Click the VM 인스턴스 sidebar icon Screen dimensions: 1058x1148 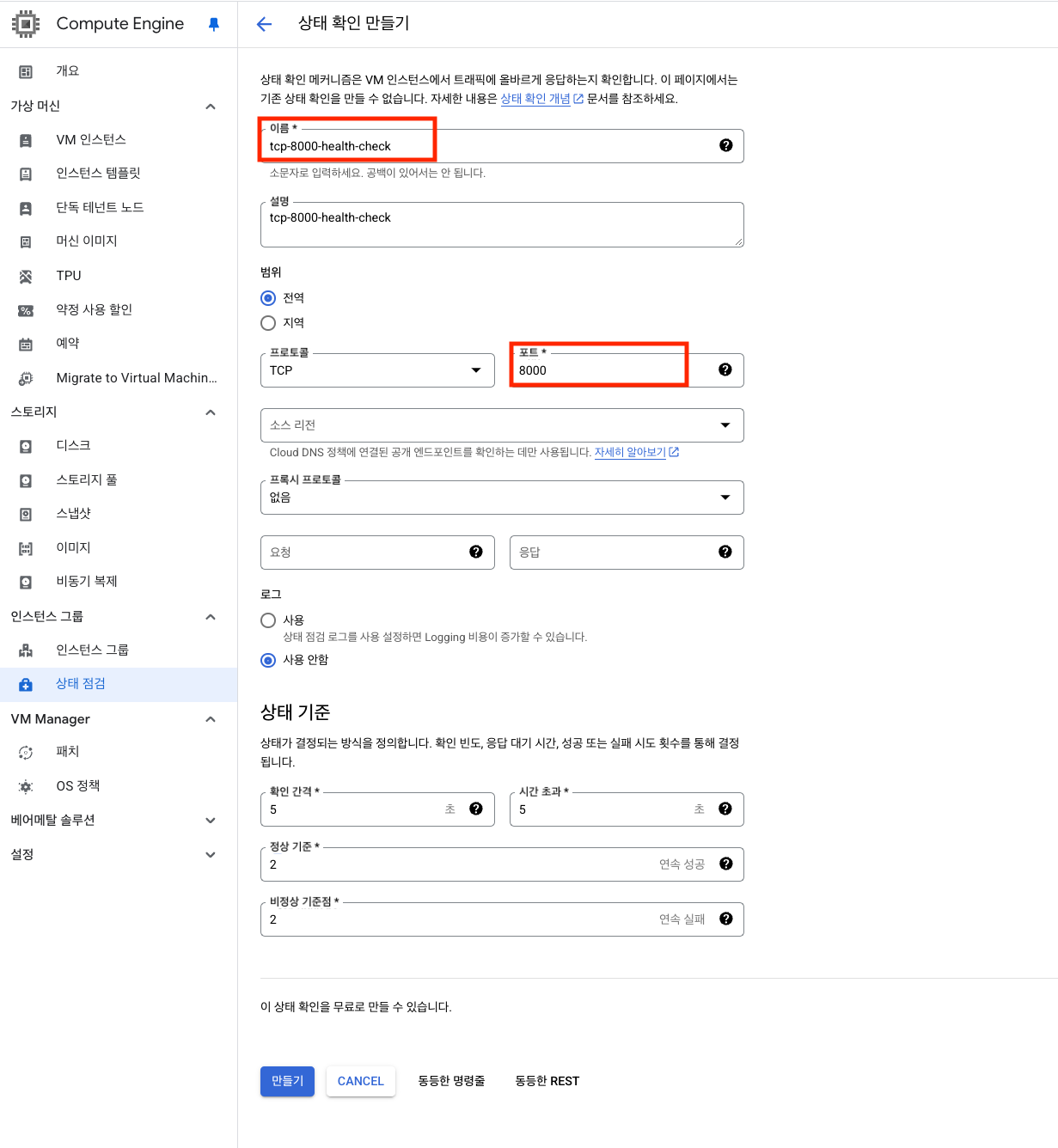(x=26, y=140)
